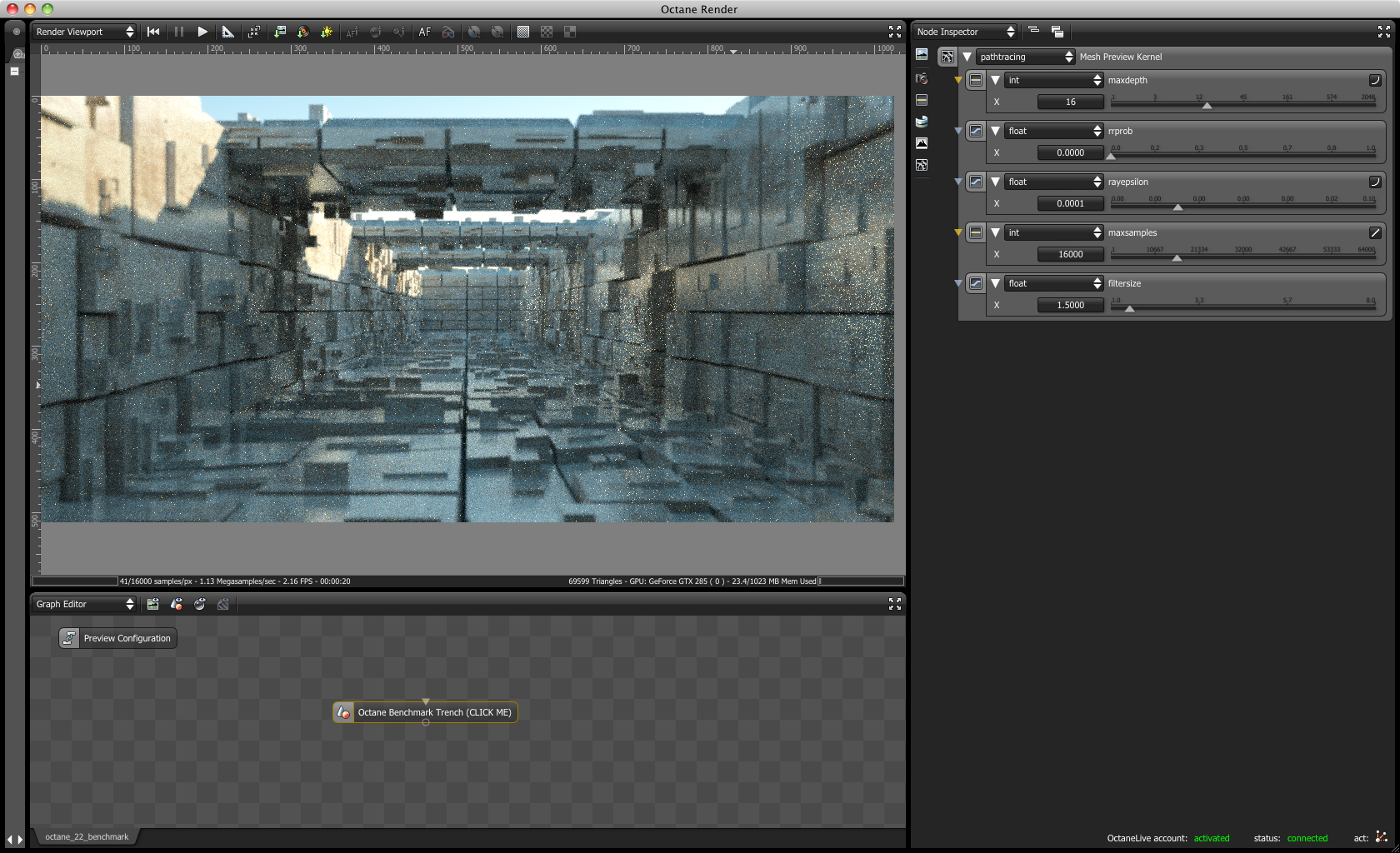Click the first greyed globe icon in viewport toolbar

(x=474, y=32)
